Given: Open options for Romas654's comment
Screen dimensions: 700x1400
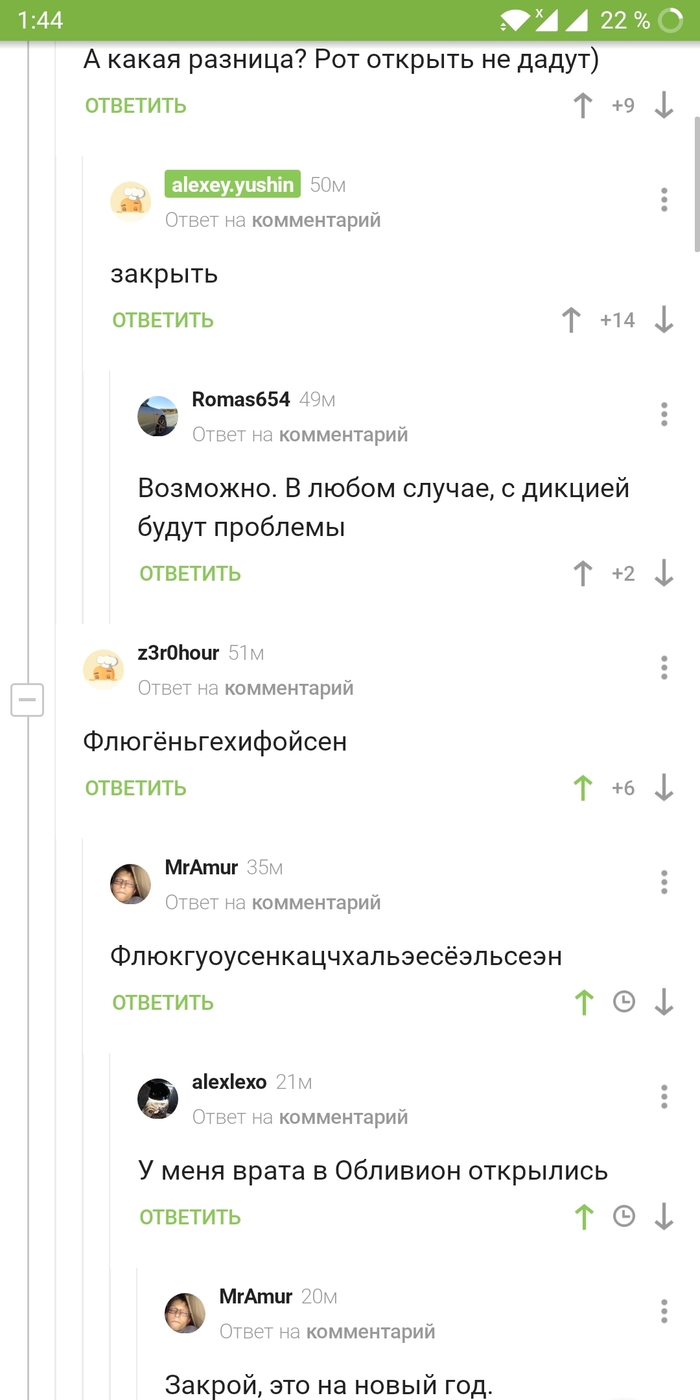Looking at the screenshot, I should [663, 414].
